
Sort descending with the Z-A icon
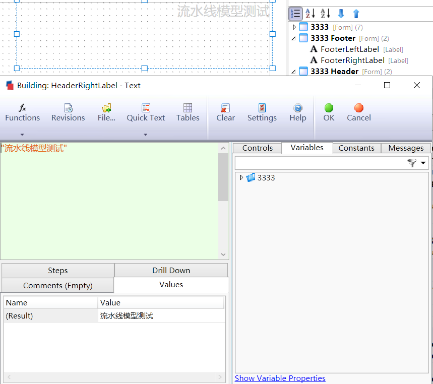(x=325, y=14)
